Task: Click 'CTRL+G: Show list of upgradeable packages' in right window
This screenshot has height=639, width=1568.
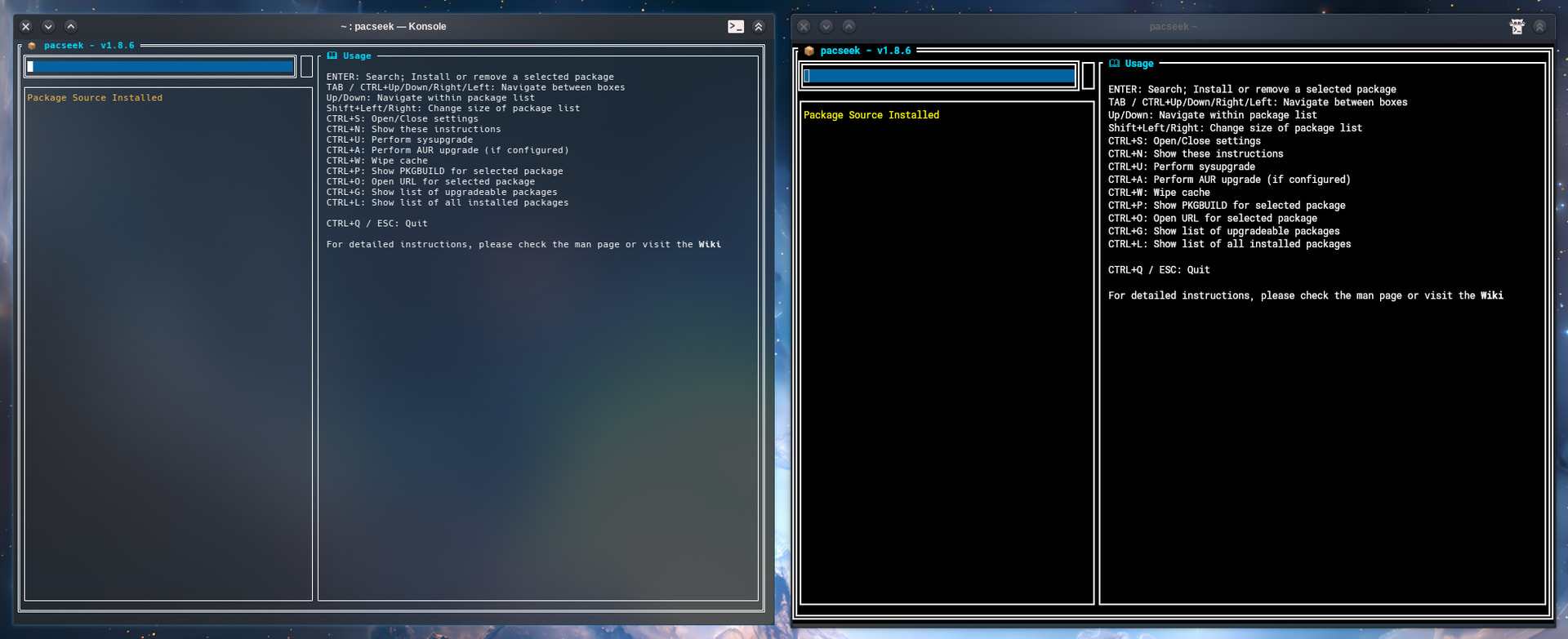Action: pos(1224,232)
